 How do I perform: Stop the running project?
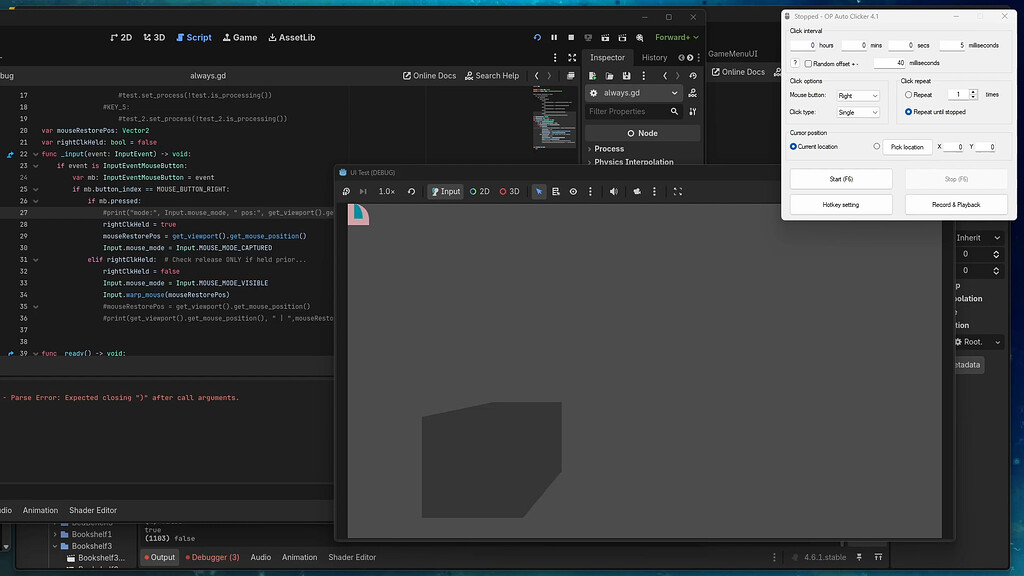(571, 38)
